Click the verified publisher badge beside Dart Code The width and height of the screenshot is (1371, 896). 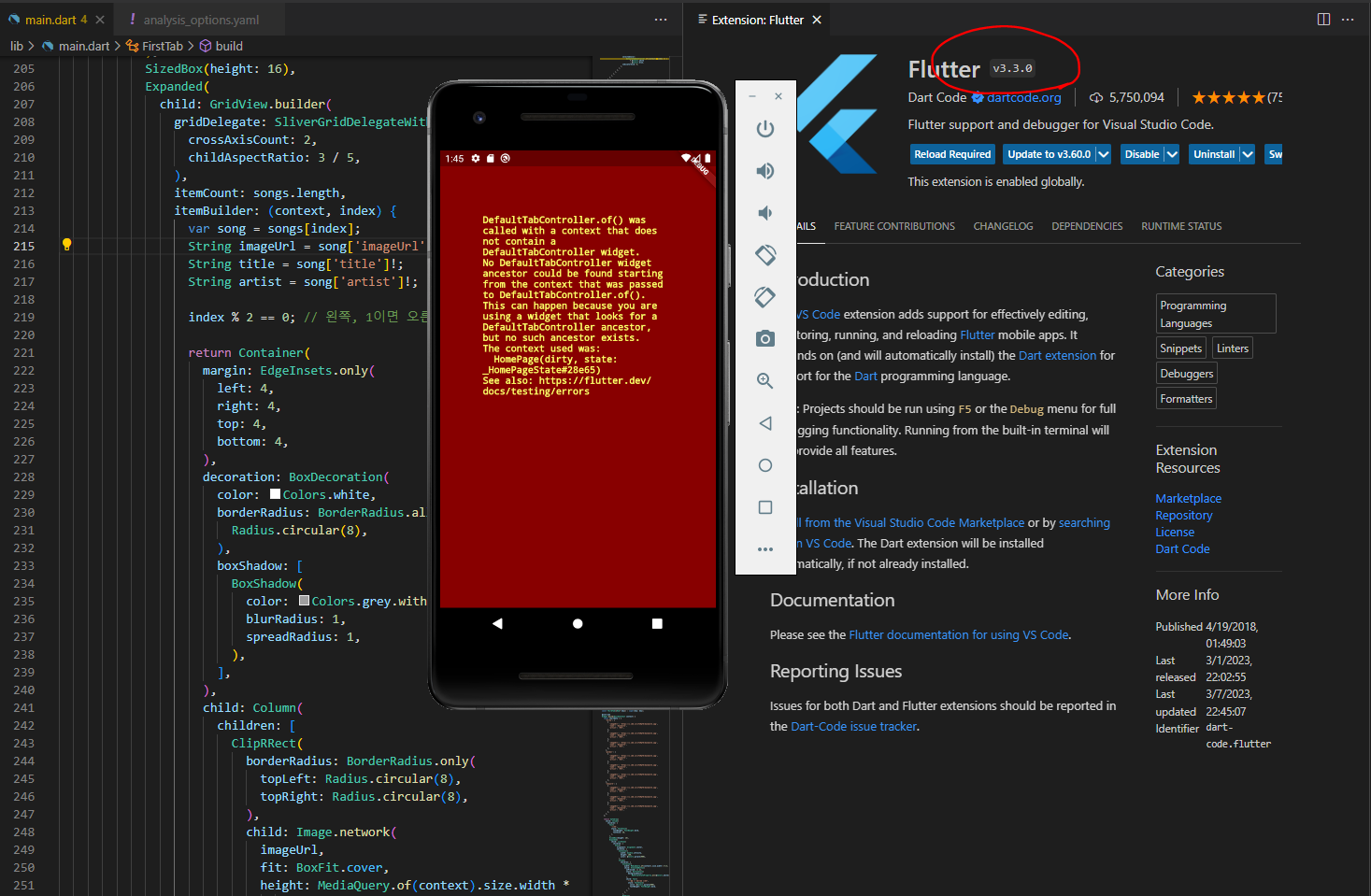point(978,97)
